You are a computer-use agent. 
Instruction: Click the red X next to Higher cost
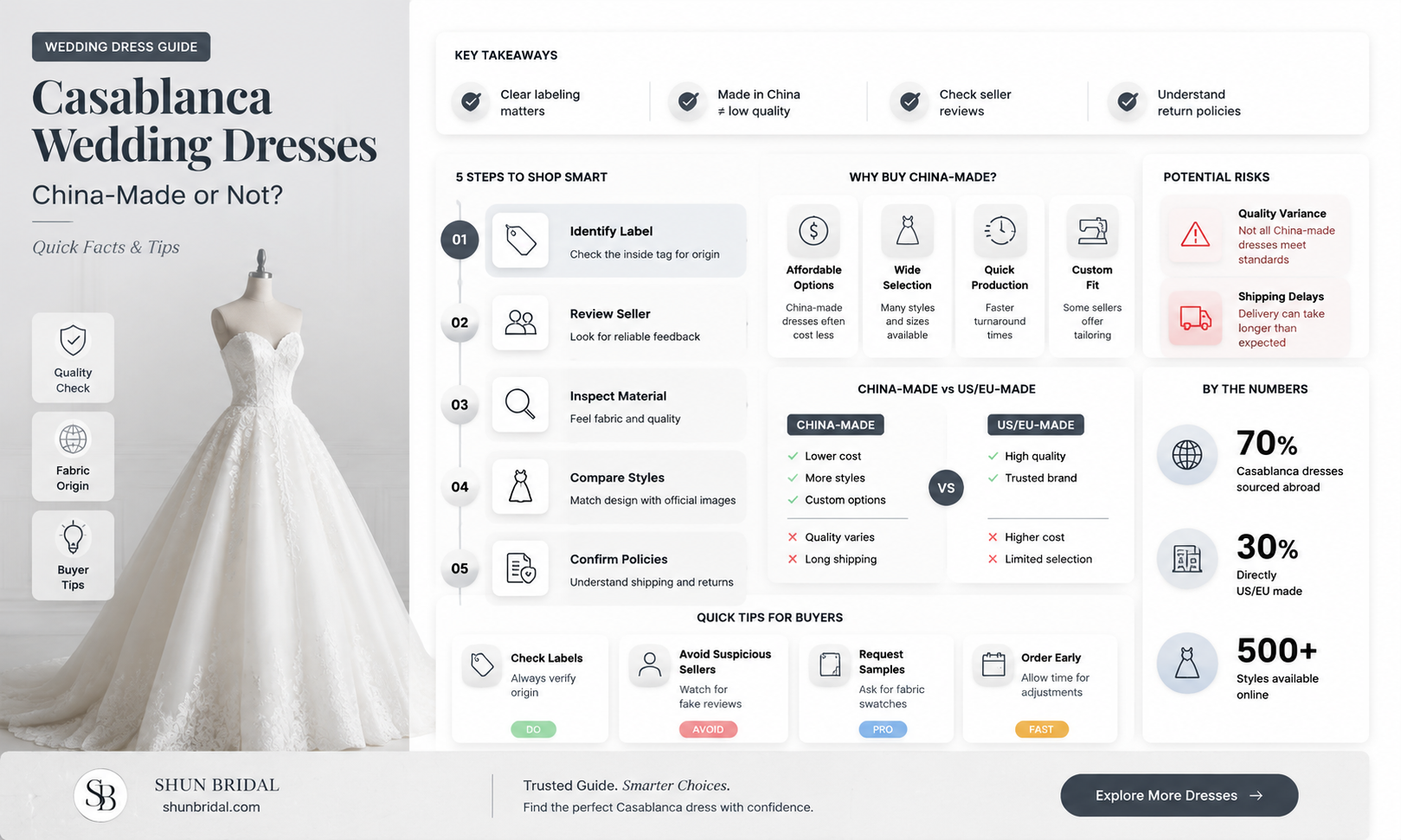993,537
